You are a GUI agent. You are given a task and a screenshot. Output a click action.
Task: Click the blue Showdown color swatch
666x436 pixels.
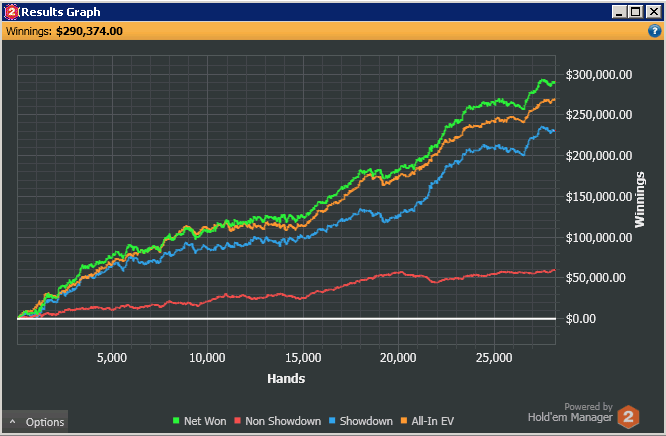(332, 420)
